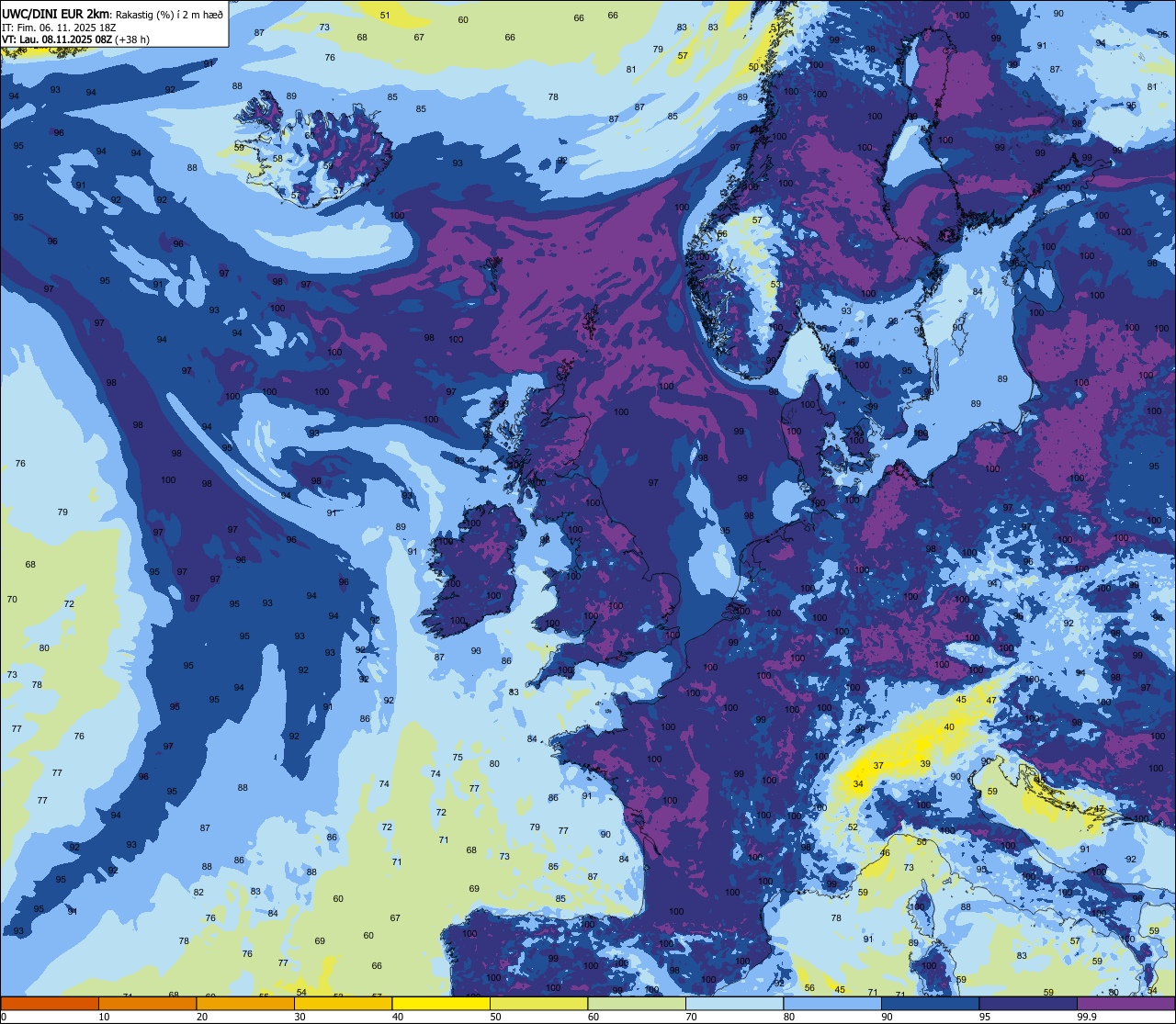Select the dark orange 0–10 legend band
Image resolution: width=1176 pixels, height=1024 pixels.
(50, 1003)
